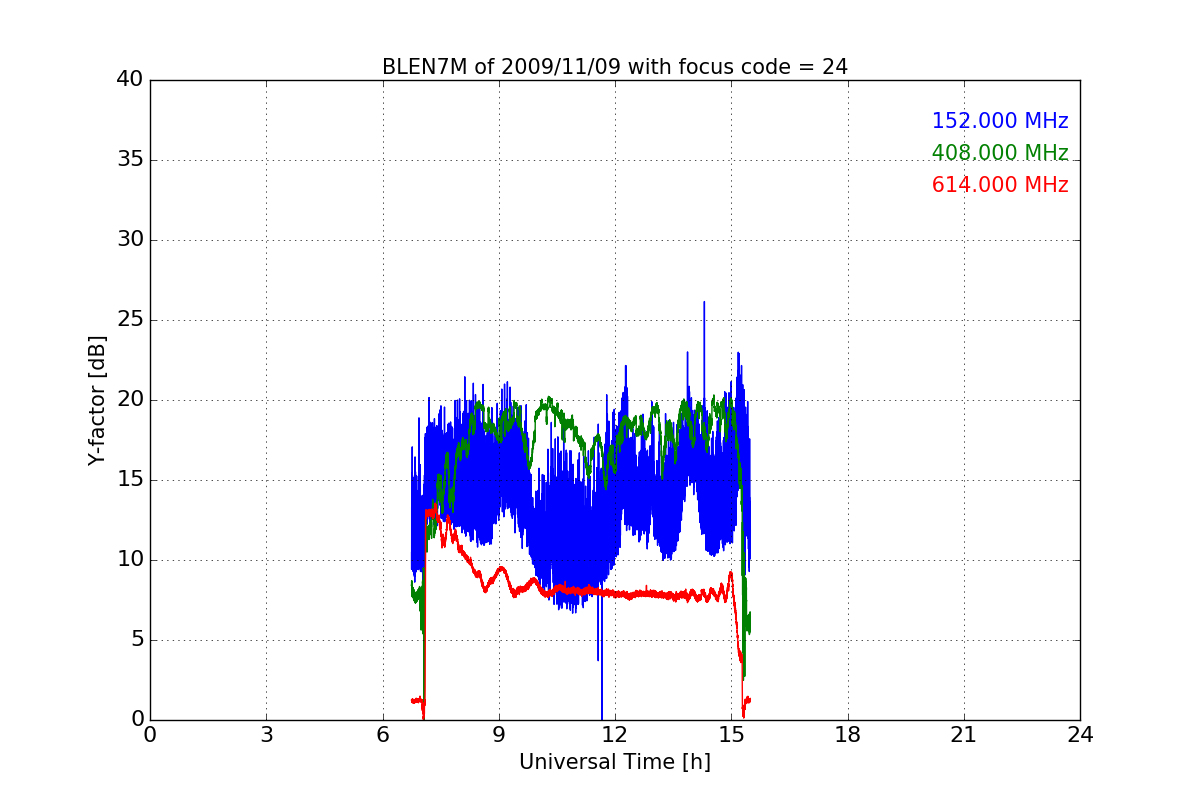Click the y-axis tick label 25
Screen dimensions: 1200x800
click(130, 320)
